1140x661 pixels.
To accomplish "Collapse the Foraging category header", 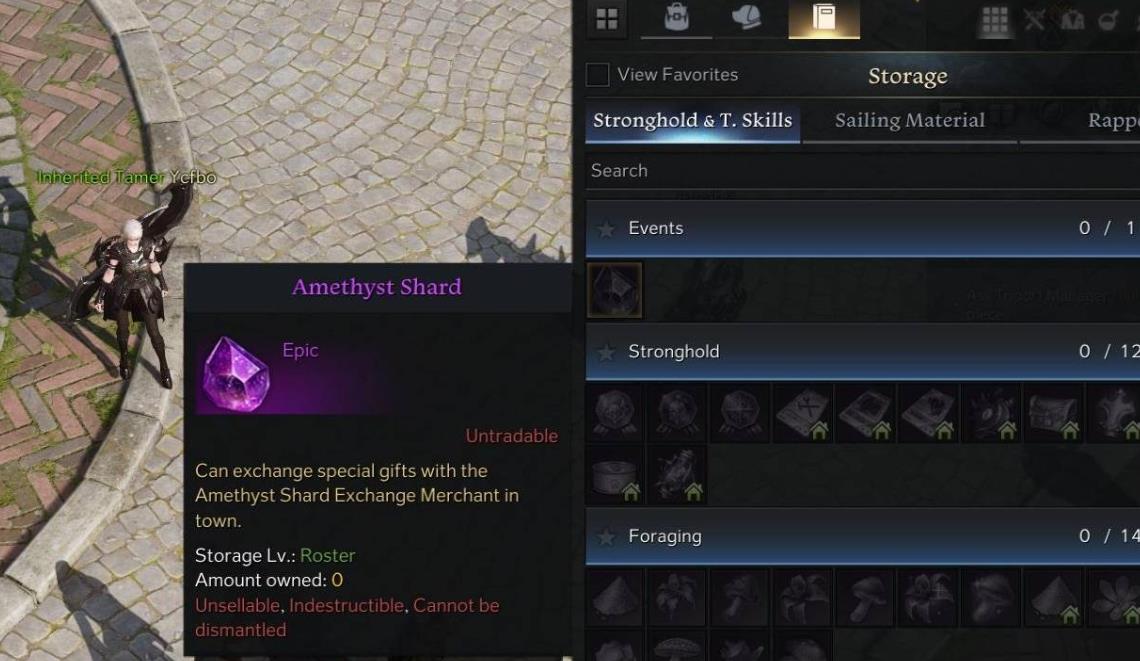I will (x=862, y=537).
